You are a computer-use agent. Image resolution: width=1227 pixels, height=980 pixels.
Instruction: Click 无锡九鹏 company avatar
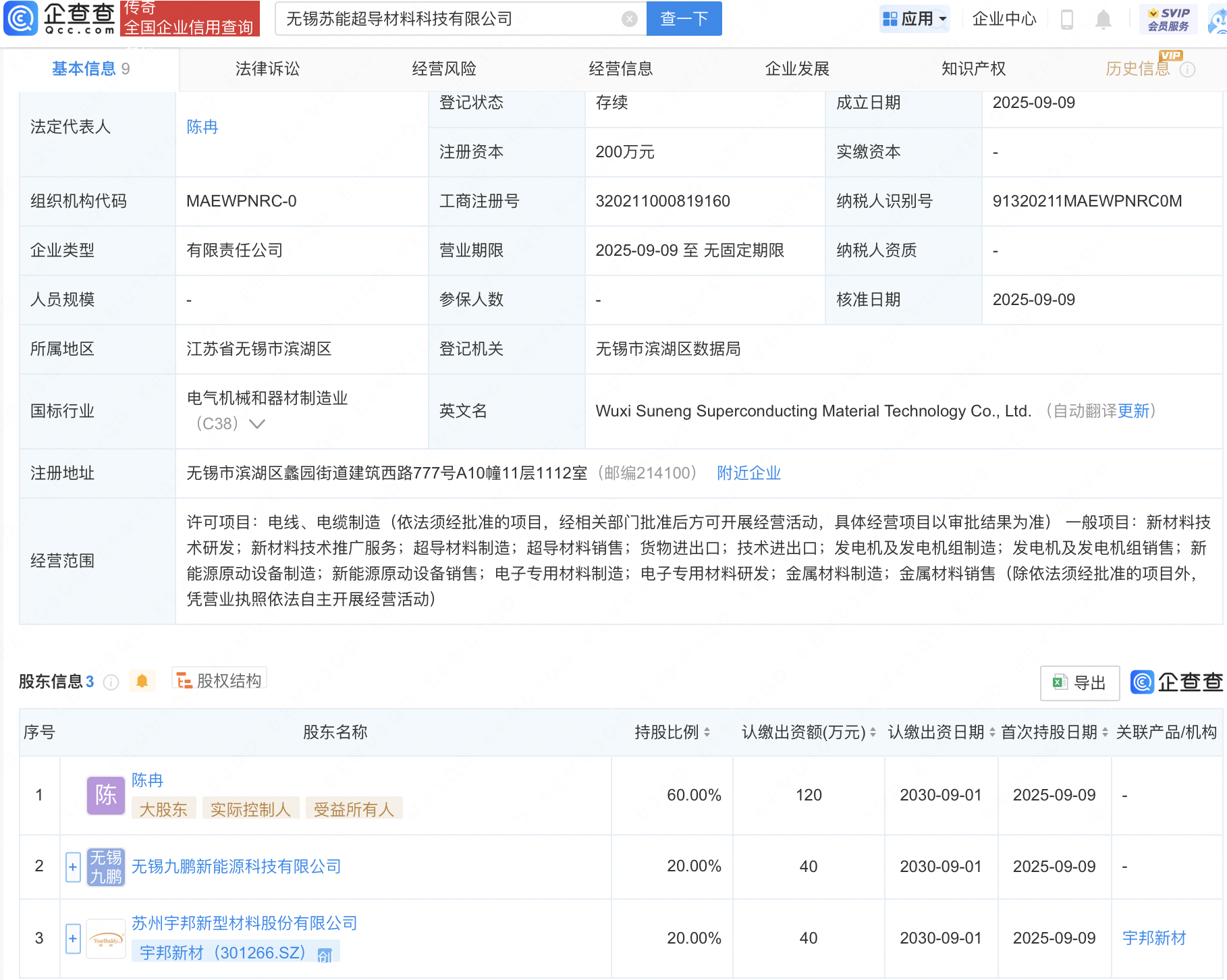tap(106, 867)
